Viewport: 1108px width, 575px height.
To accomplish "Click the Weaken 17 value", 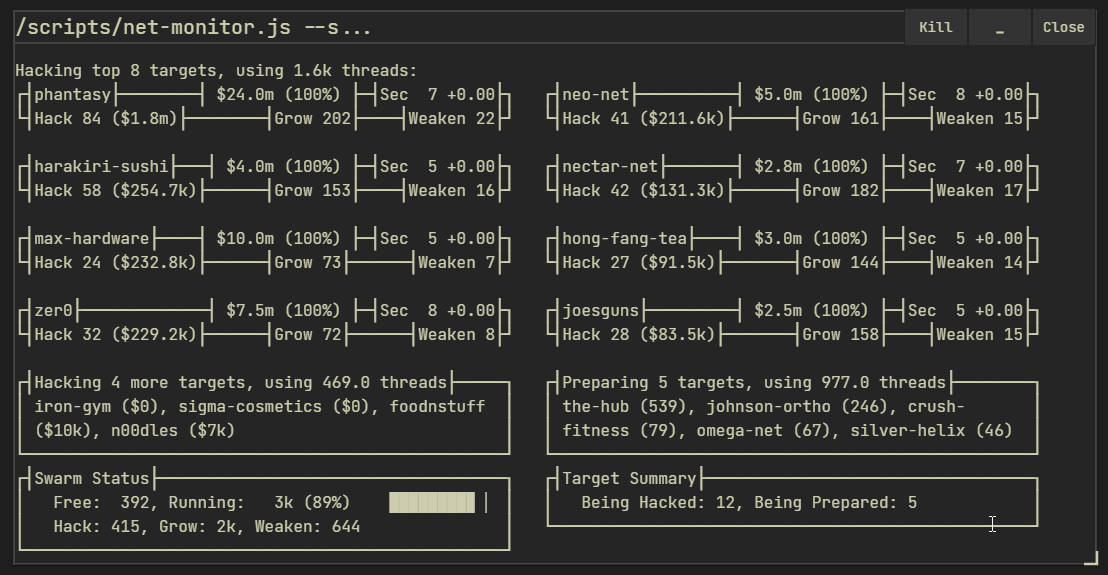I will pos(979,191).
